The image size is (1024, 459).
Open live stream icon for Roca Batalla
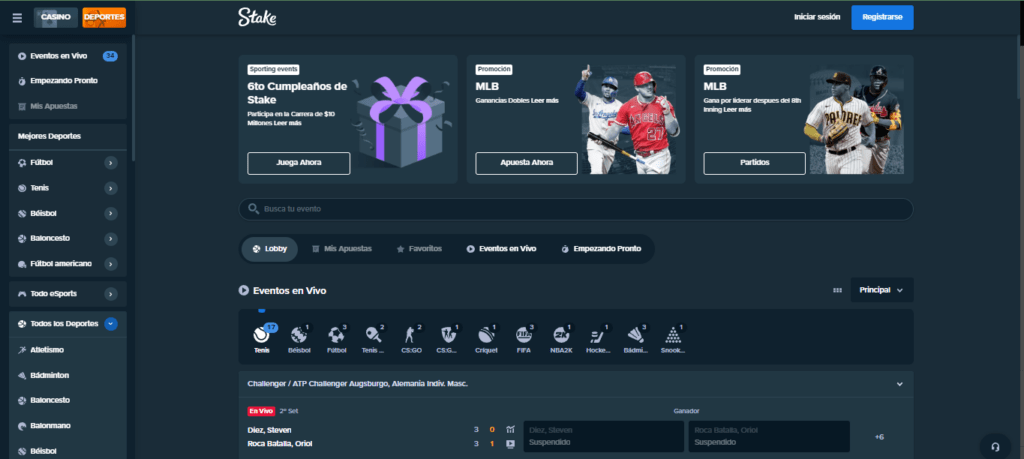coord(510,444)
